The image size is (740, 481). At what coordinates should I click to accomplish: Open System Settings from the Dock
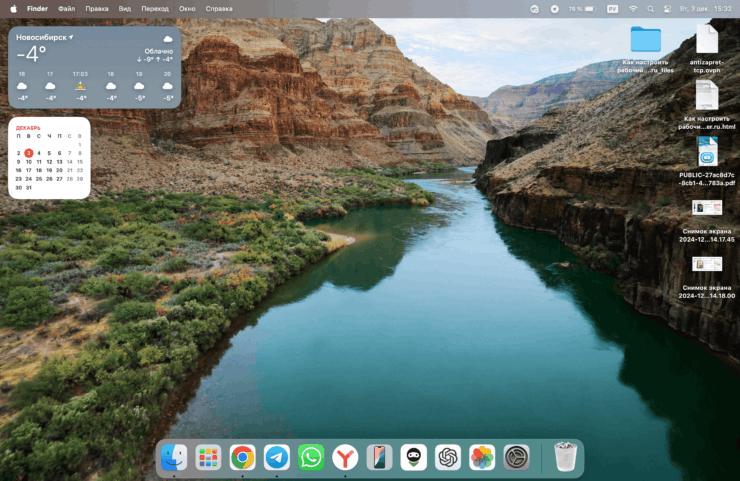516,457
